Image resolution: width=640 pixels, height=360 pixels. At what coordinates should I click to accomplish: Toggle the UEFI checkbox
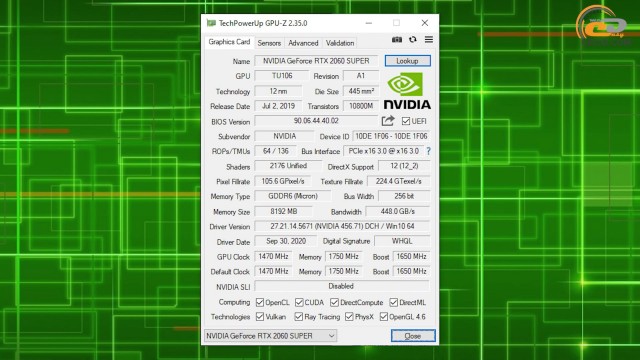coord(406,121)
